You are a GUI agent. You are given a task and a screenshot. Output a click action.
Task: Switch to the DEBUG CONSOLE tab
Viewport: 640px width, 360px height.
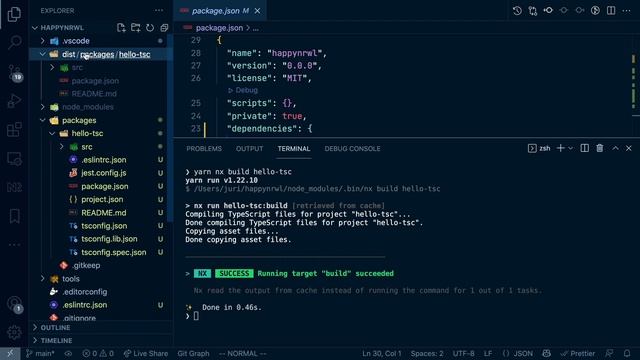pyautogui.click(x=352, y=149)
